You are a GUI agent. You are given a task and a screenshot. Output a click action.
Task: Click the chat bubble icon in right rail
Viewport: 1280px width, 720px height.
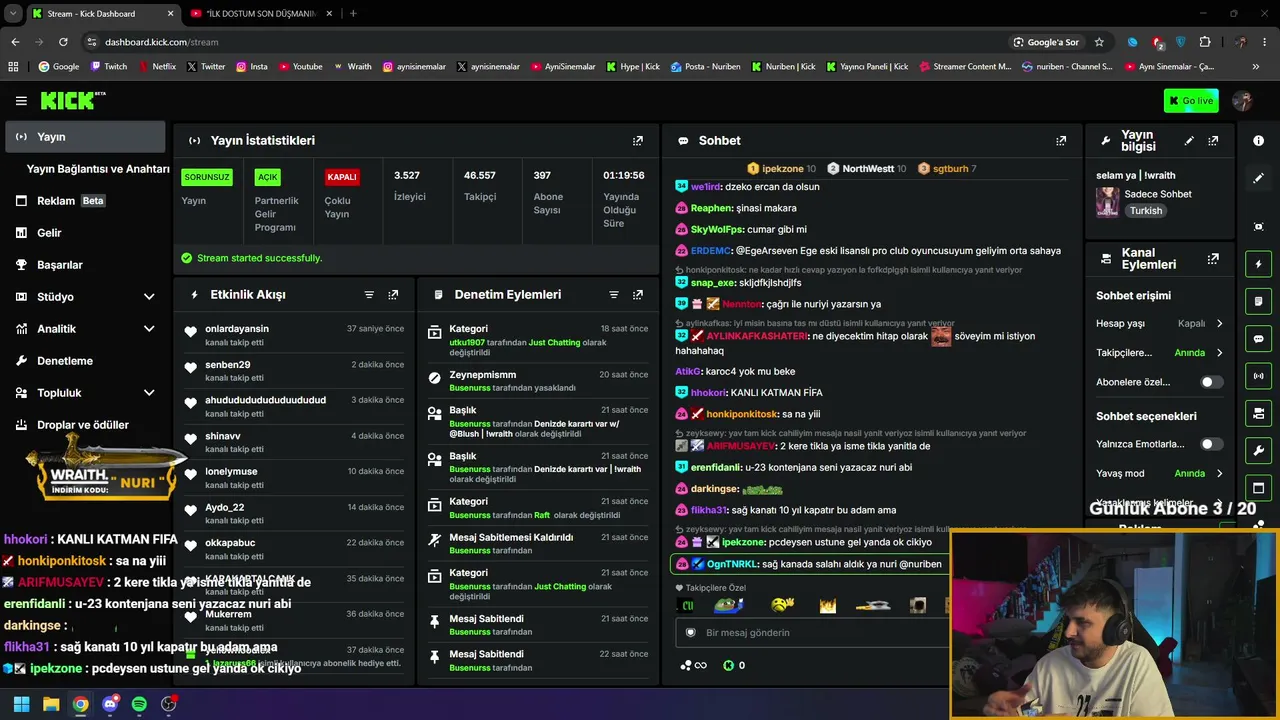pos(1259,339)
